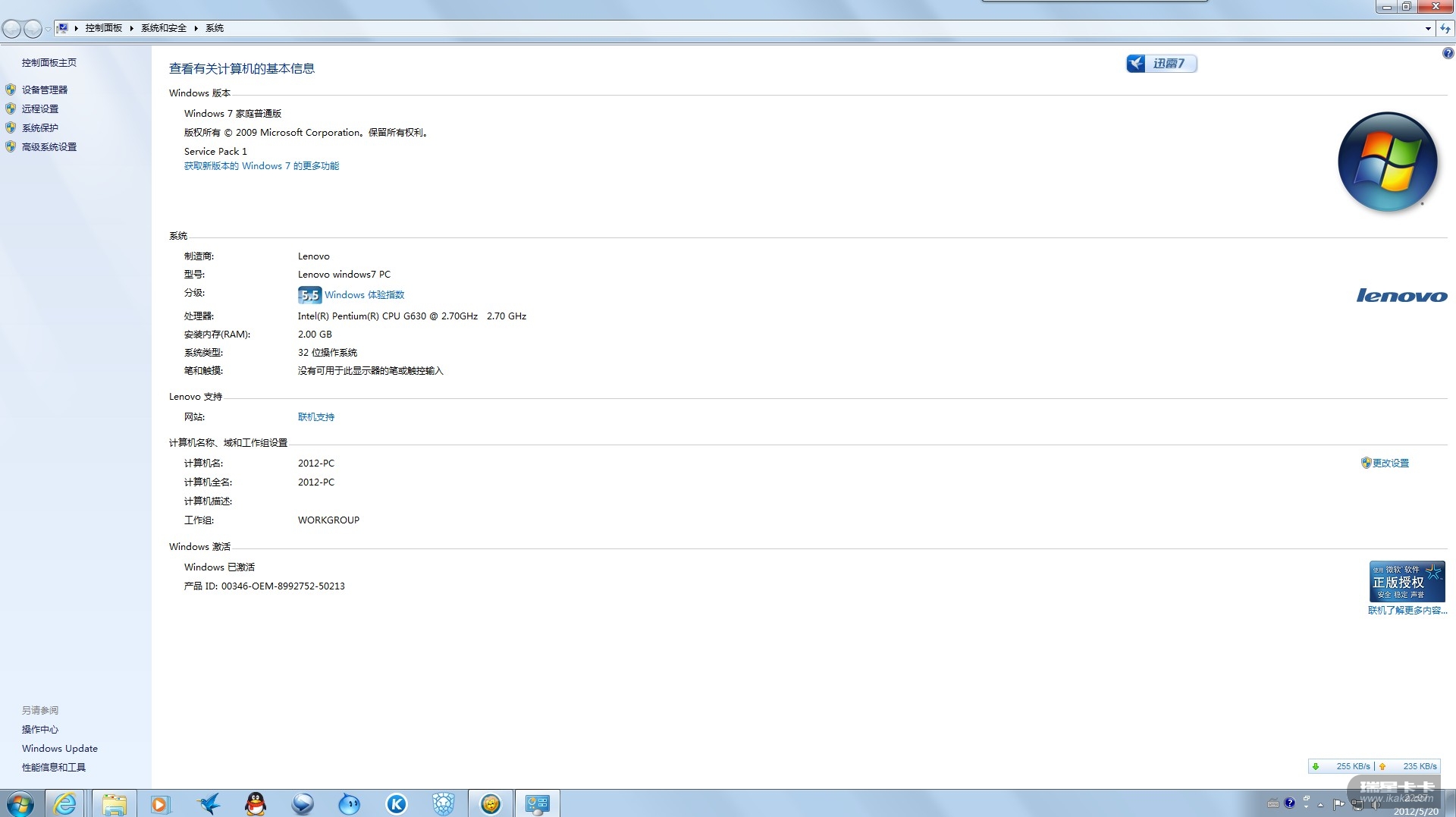Launch the blue K circle taskbar app
Screen dimensions: 1456x817
397,803
